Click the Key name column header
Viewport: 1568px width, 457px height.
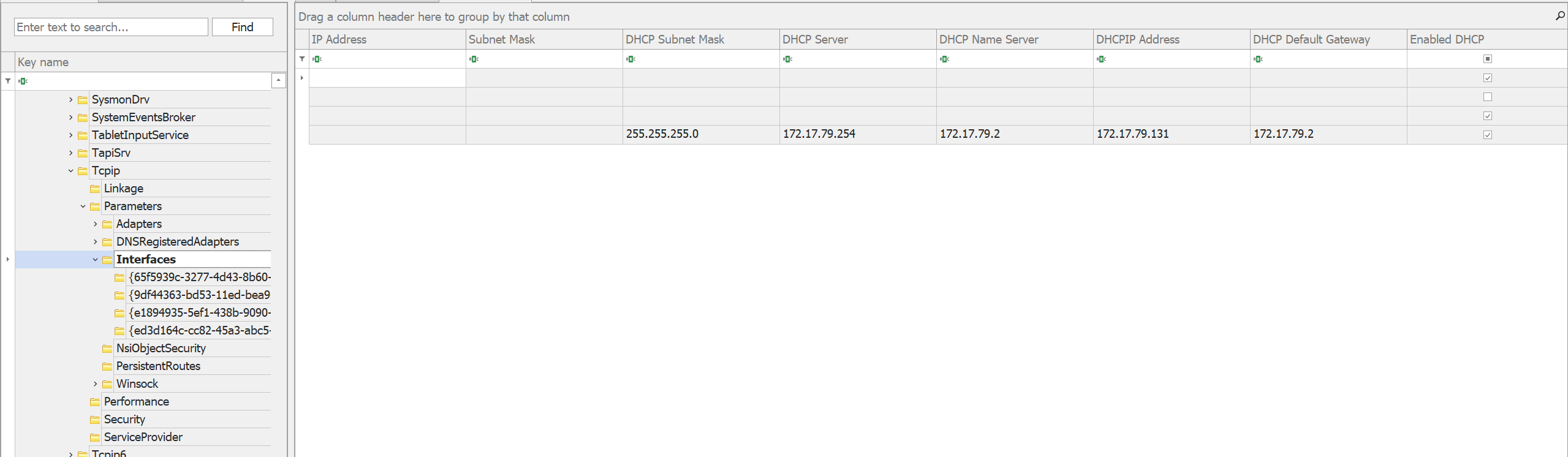[151, 62]
